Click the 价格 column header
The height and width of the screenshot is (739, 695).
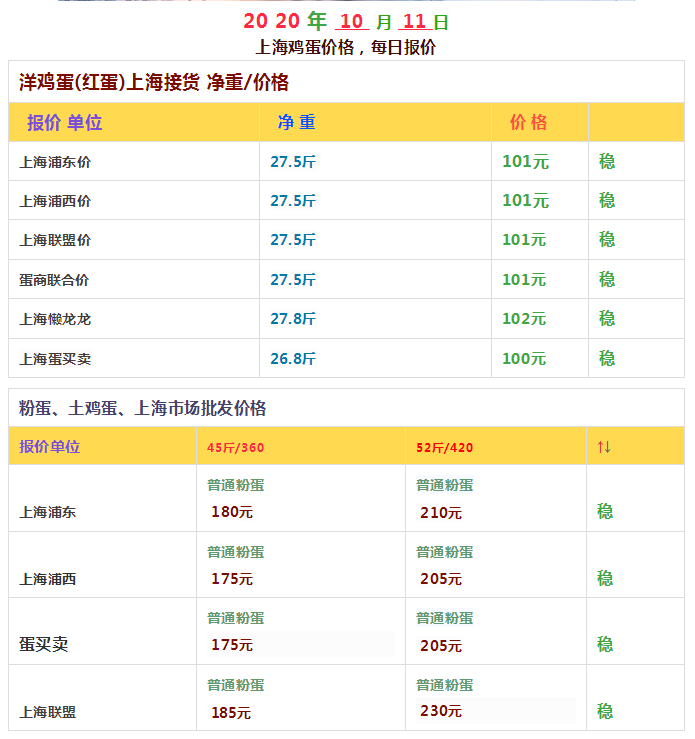[528, 123]
